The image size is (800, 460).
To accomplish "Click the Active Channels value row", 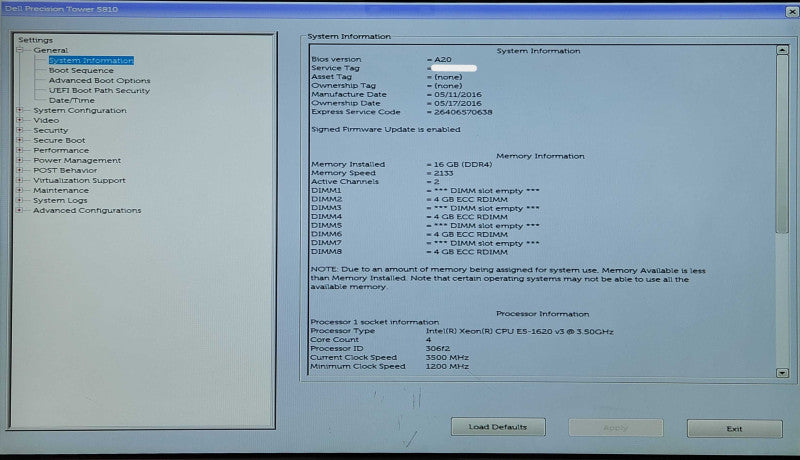I will (x=375, y=182).
